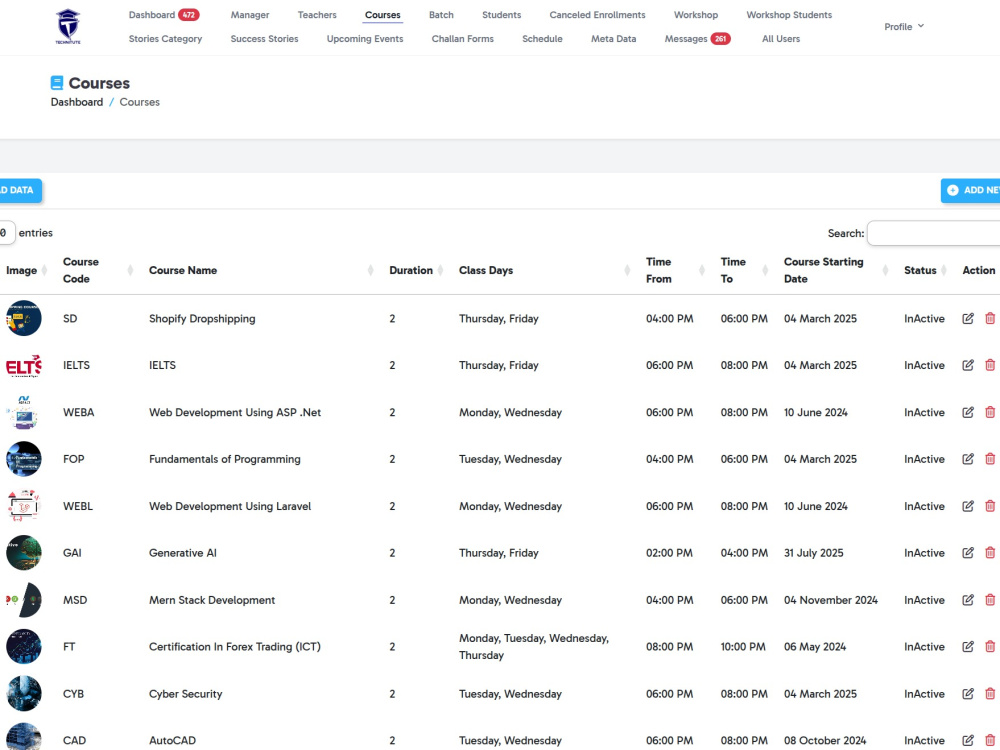Open the Teachers page
The width and height of the screenshot is (1000, 750).
317,15
